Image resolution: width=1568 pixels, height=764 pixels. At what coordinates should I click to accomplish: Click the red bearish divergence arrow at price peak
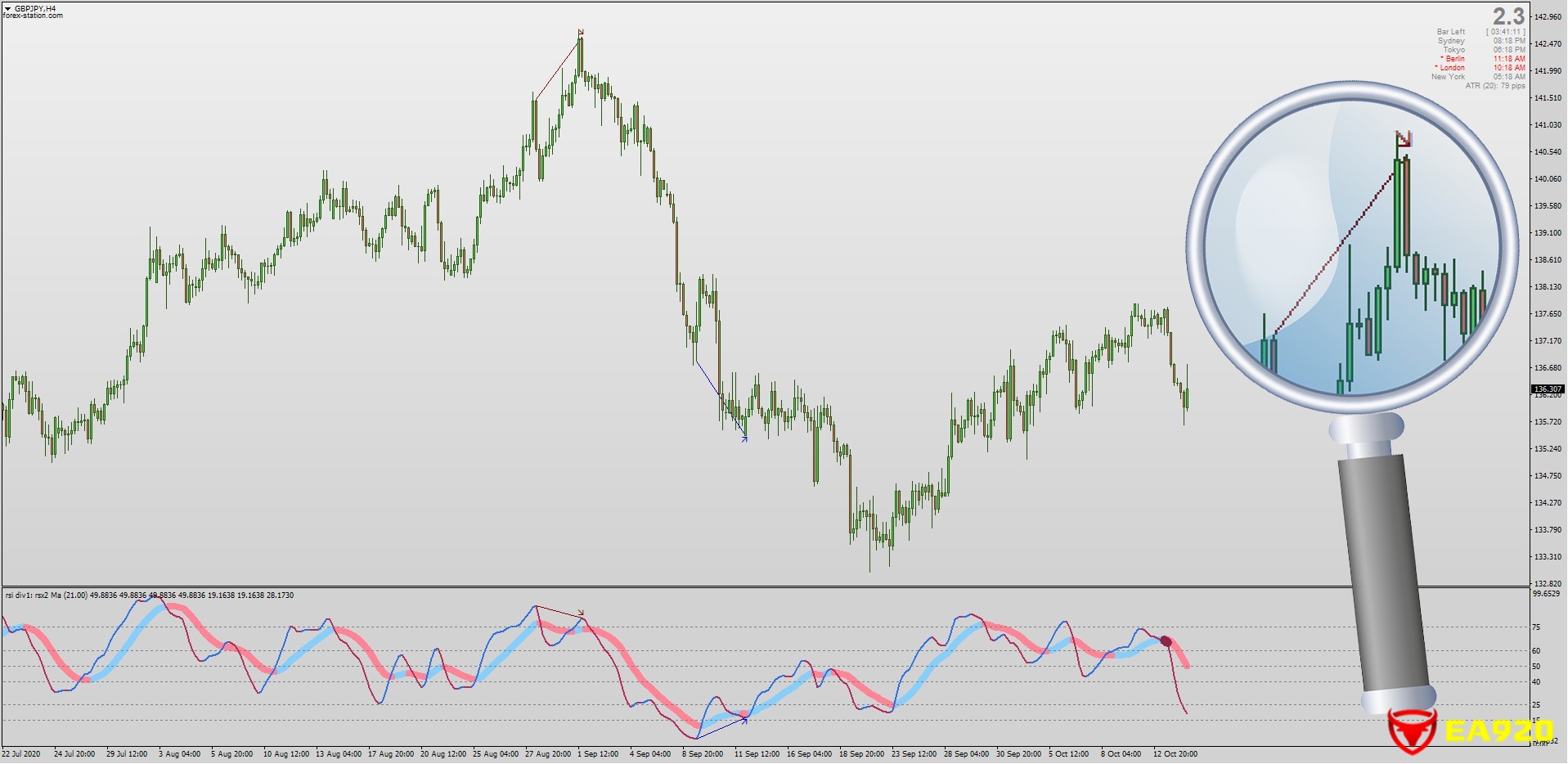click(581, 33)
